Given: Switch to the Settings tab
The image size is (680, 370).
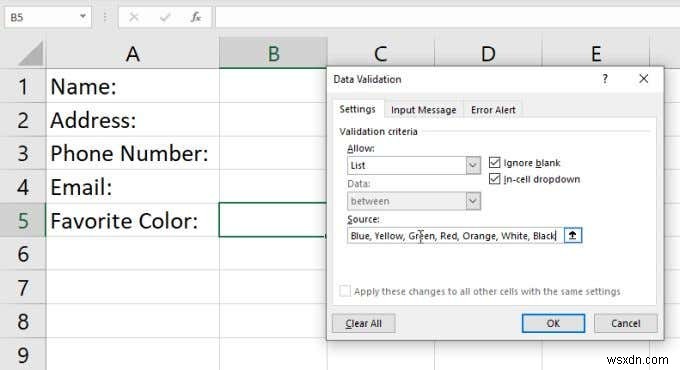Looking at the screenshot, I should [357, 109].
